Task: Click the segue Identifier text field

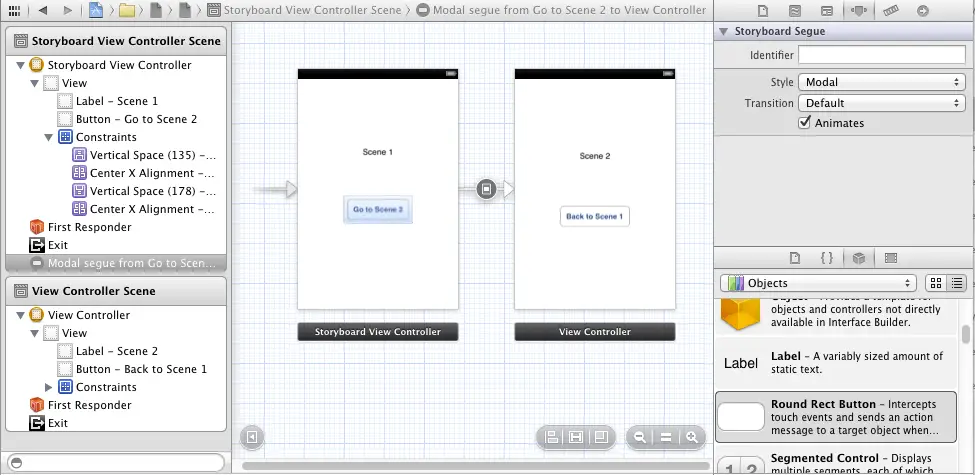Action: pyautogui.click(x=881, y=55)
